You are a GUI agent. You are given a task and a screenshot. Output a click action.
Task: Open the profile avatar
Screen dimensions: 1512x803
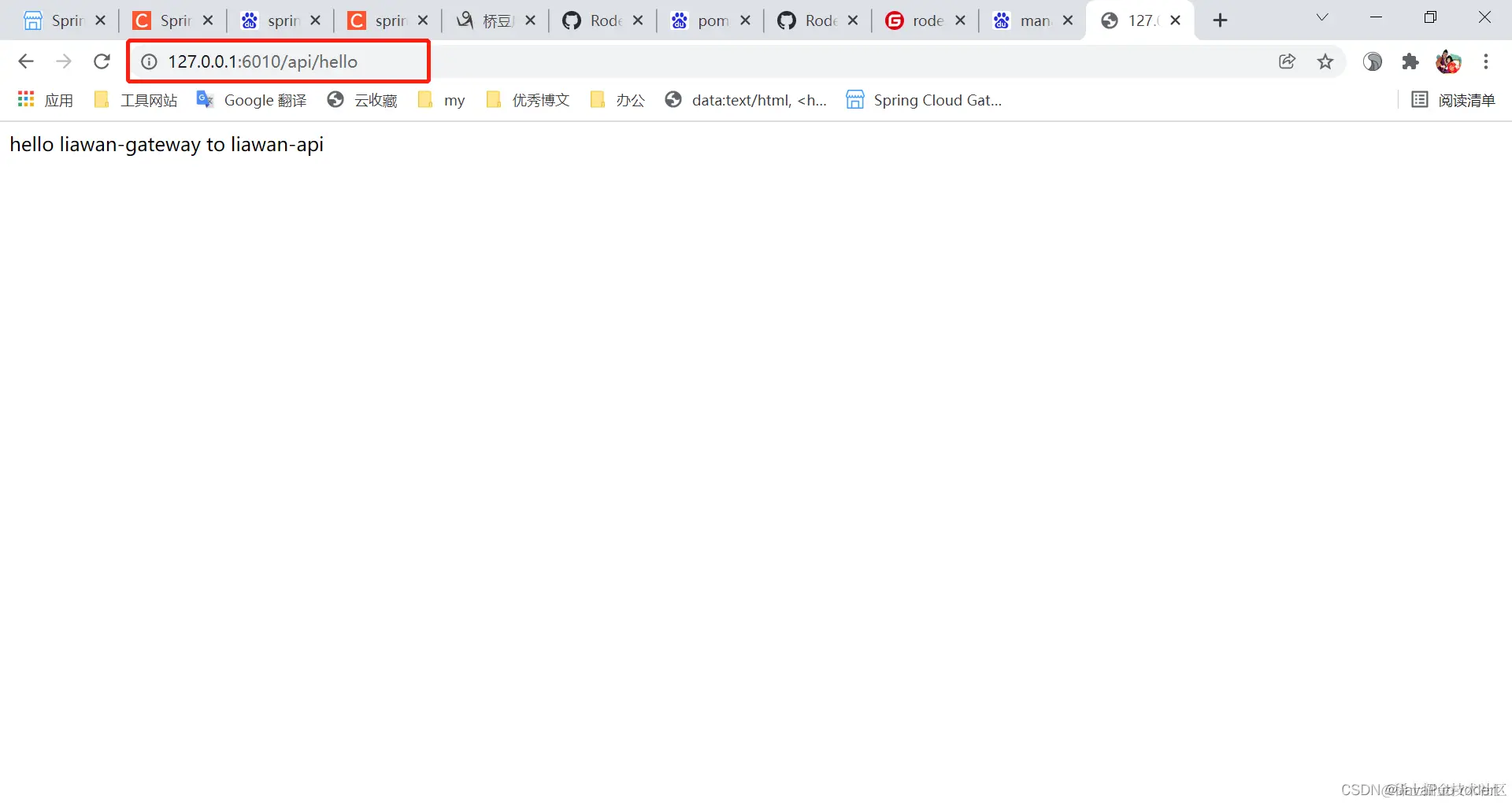(x=1448, y=61)
